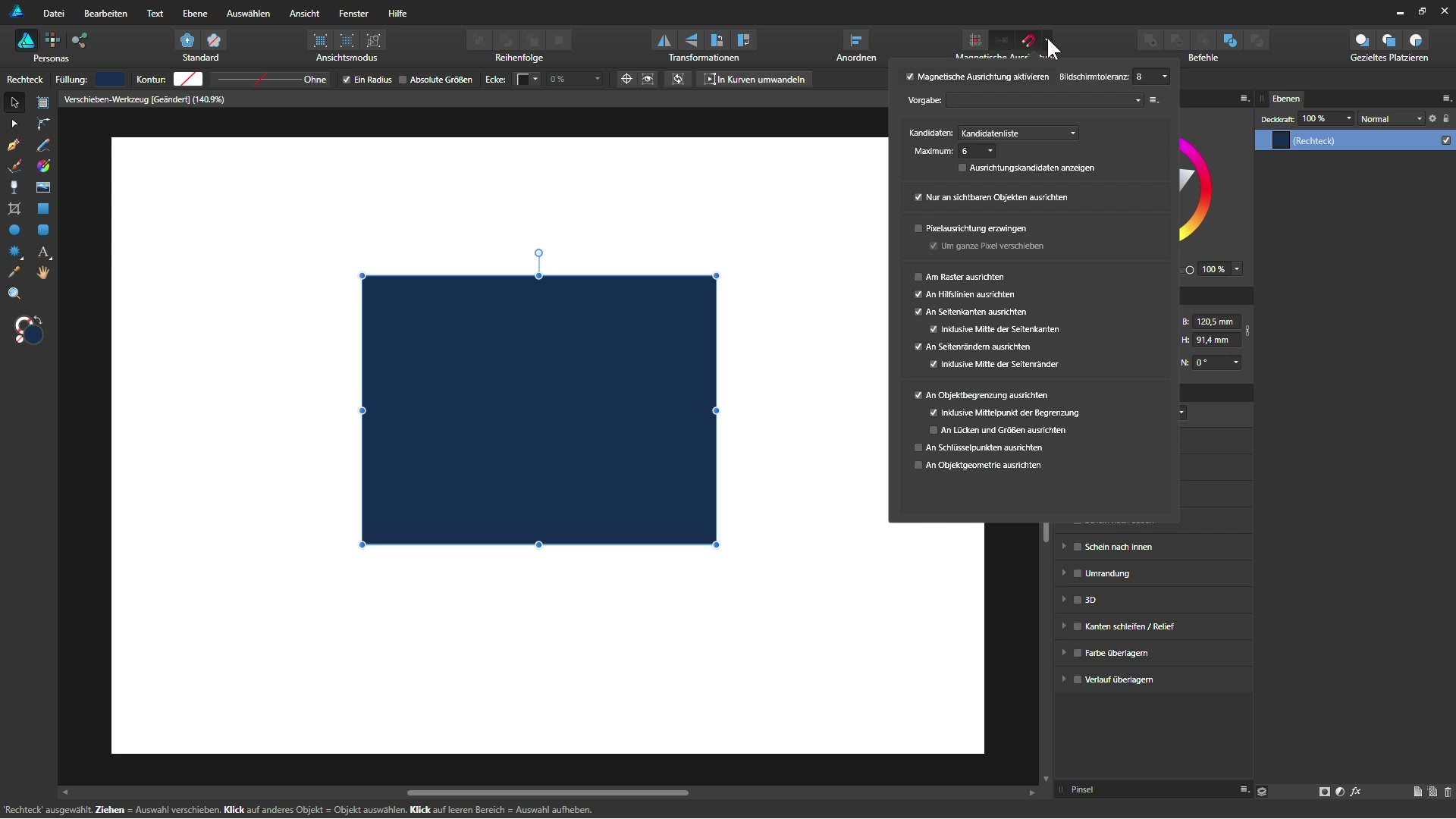The width and height of the screenshot is (1456, 819).
Task: Open the Normal blend mode dropdown
Action: pos(1391,119)
